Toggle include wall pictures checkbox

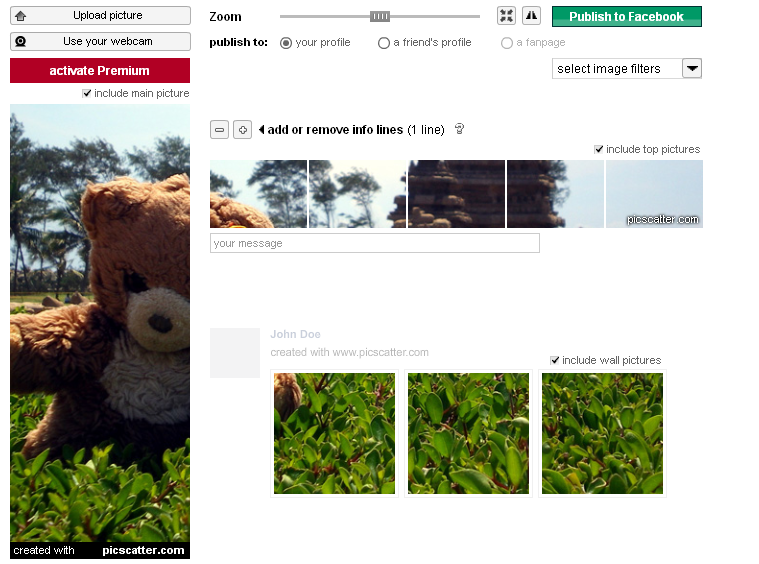tap(555, 360)
